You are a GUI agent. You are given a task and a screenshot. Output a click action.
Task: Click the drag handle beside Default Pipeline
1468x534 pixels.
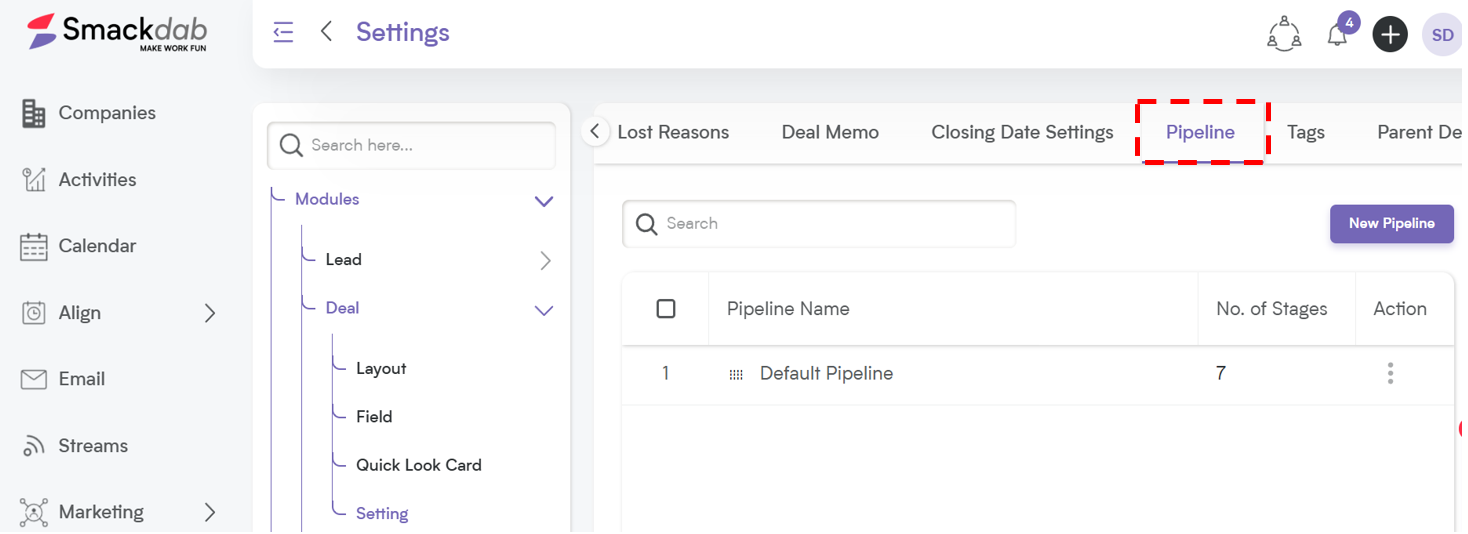click(736, 375)
